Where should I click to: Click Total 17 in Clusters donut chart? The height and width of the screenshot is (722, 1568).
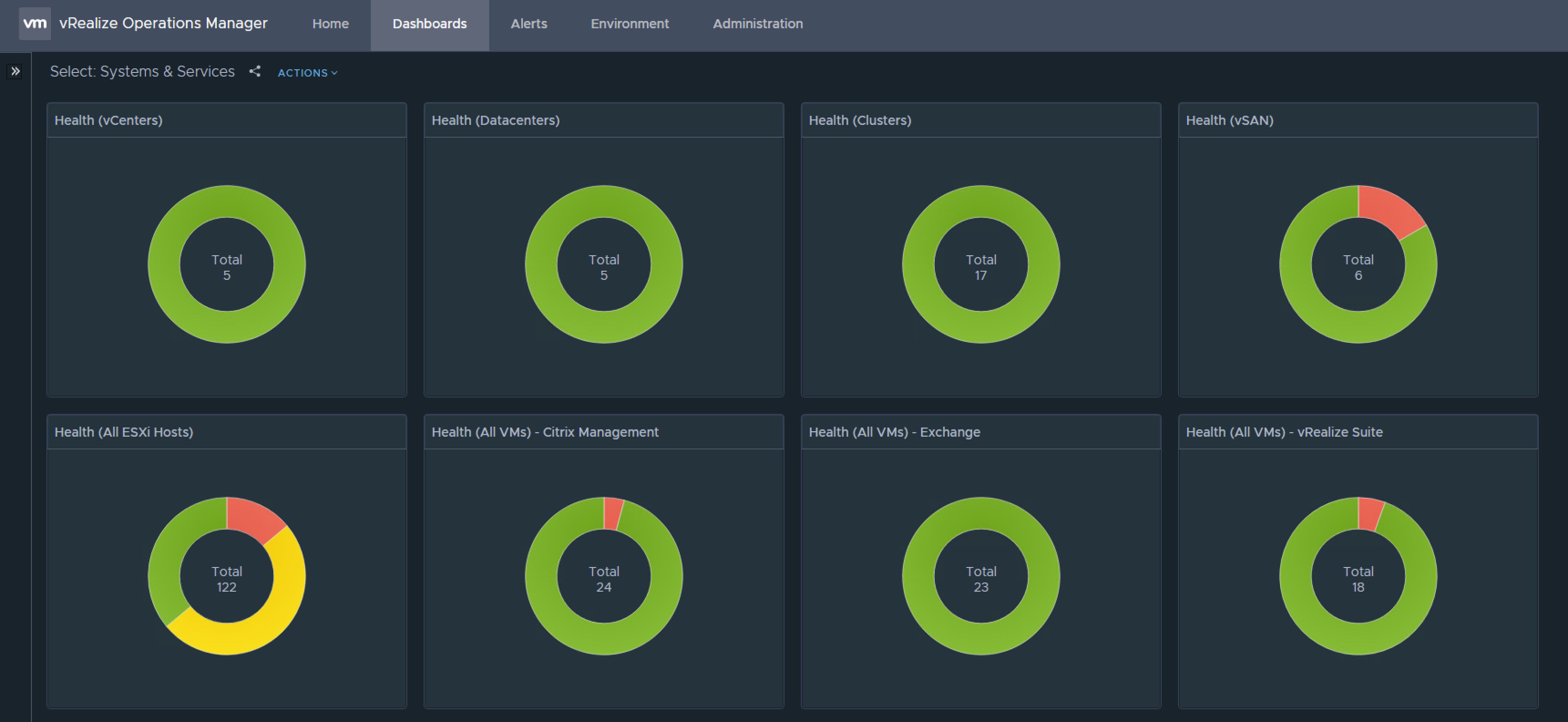pyautogui.click(x=981, y=268)
